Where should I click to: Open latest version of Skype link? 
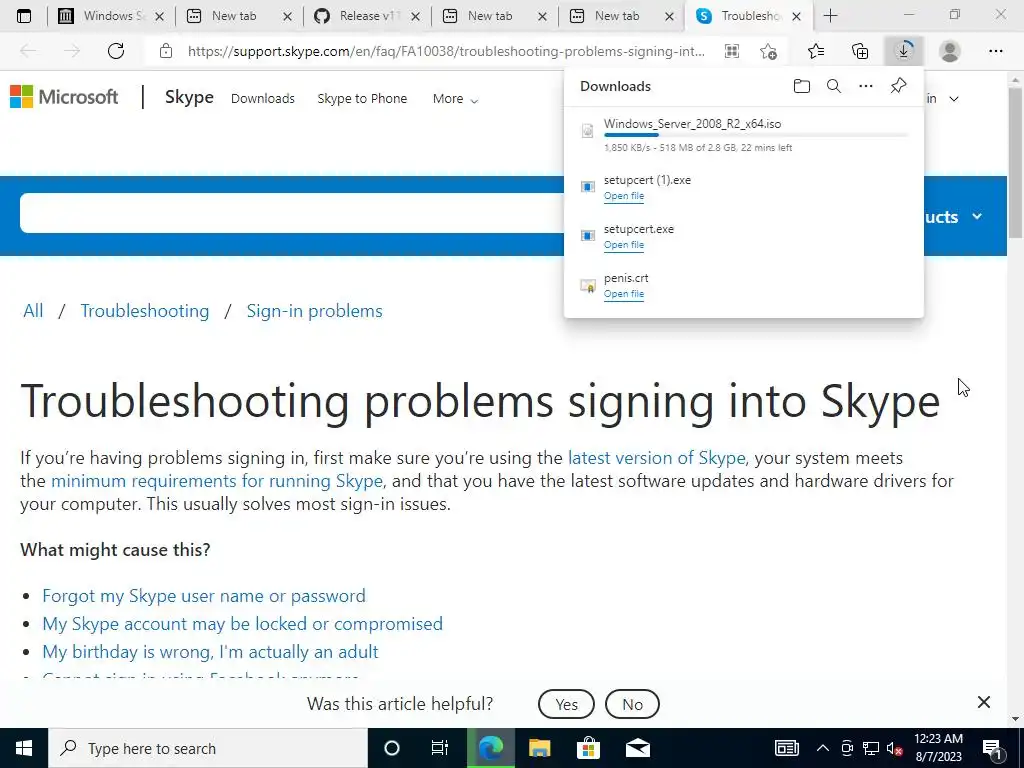656,458
